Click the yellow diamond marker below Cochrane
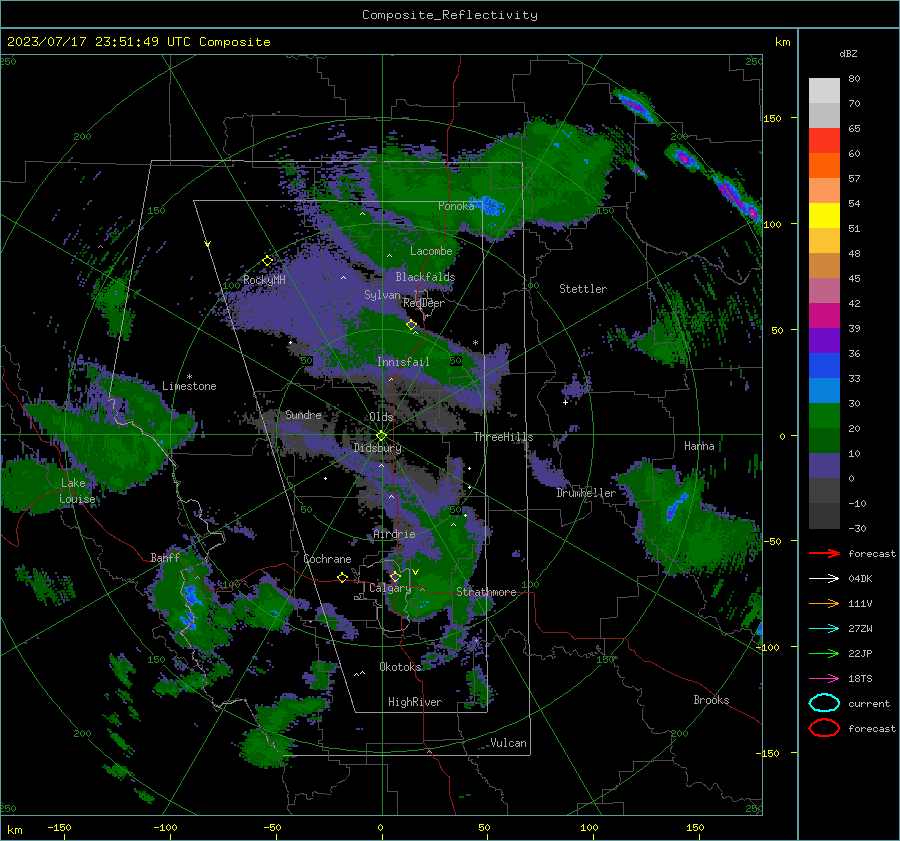This screenshot has height=841, width=900. click(x=342, y=578)
